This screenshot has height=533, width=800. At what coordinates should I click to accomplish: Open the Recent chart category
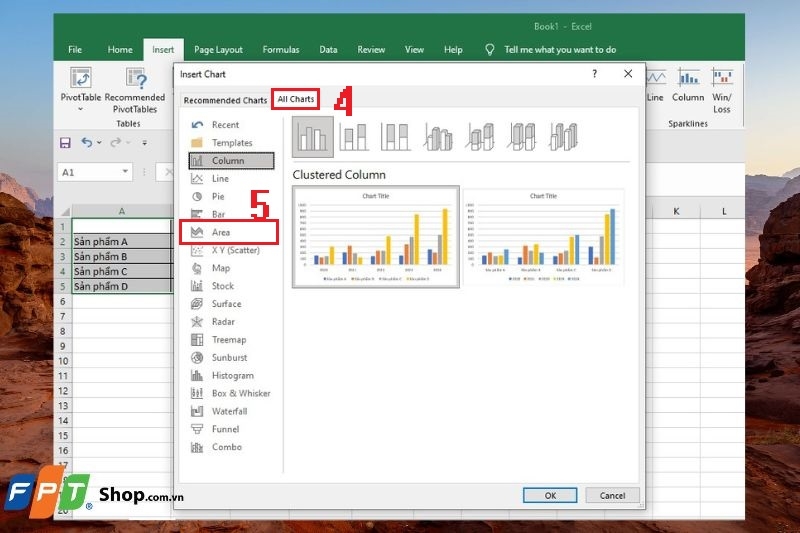[231, 125]
